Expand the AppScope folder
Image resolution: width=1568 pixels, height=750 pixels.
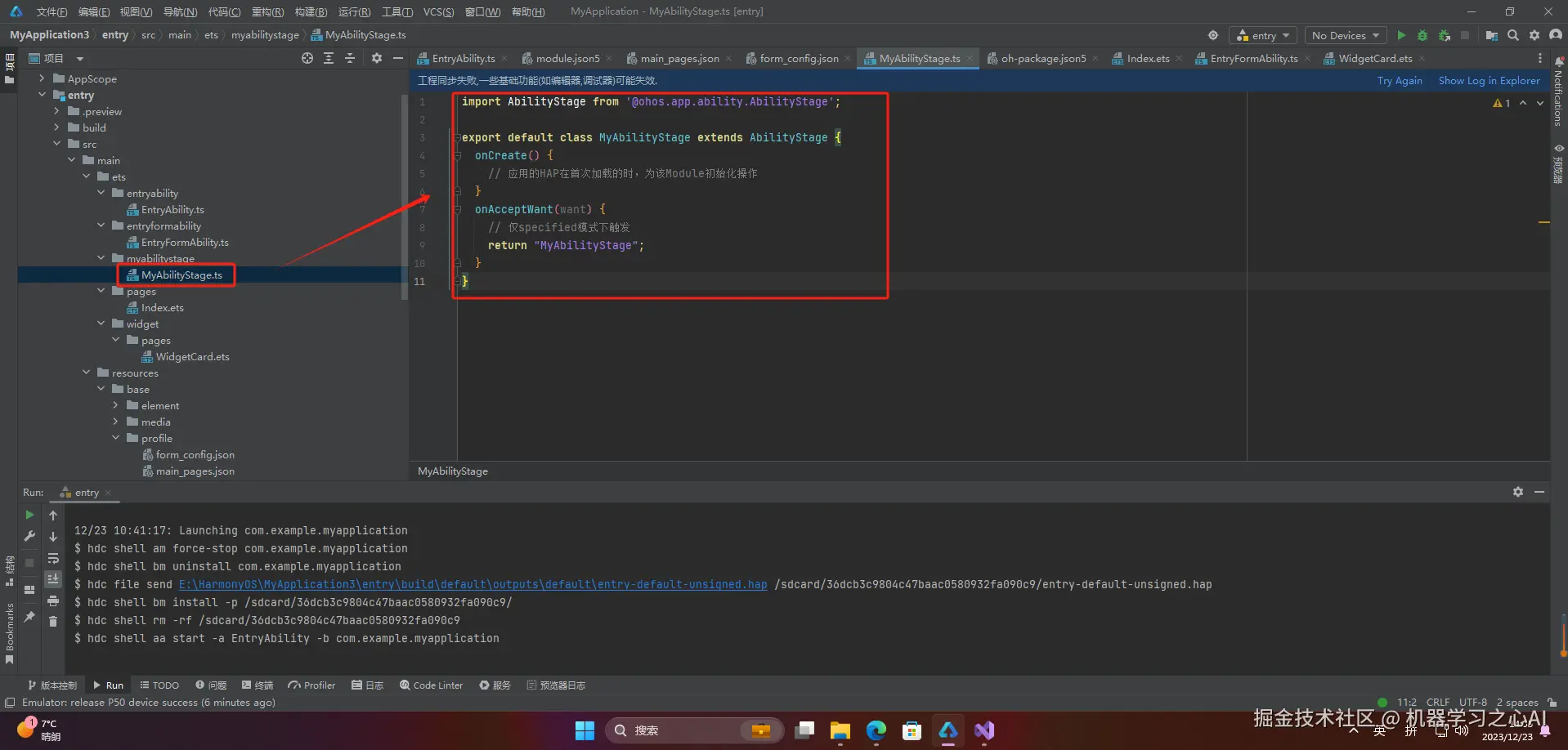(42, 78)
